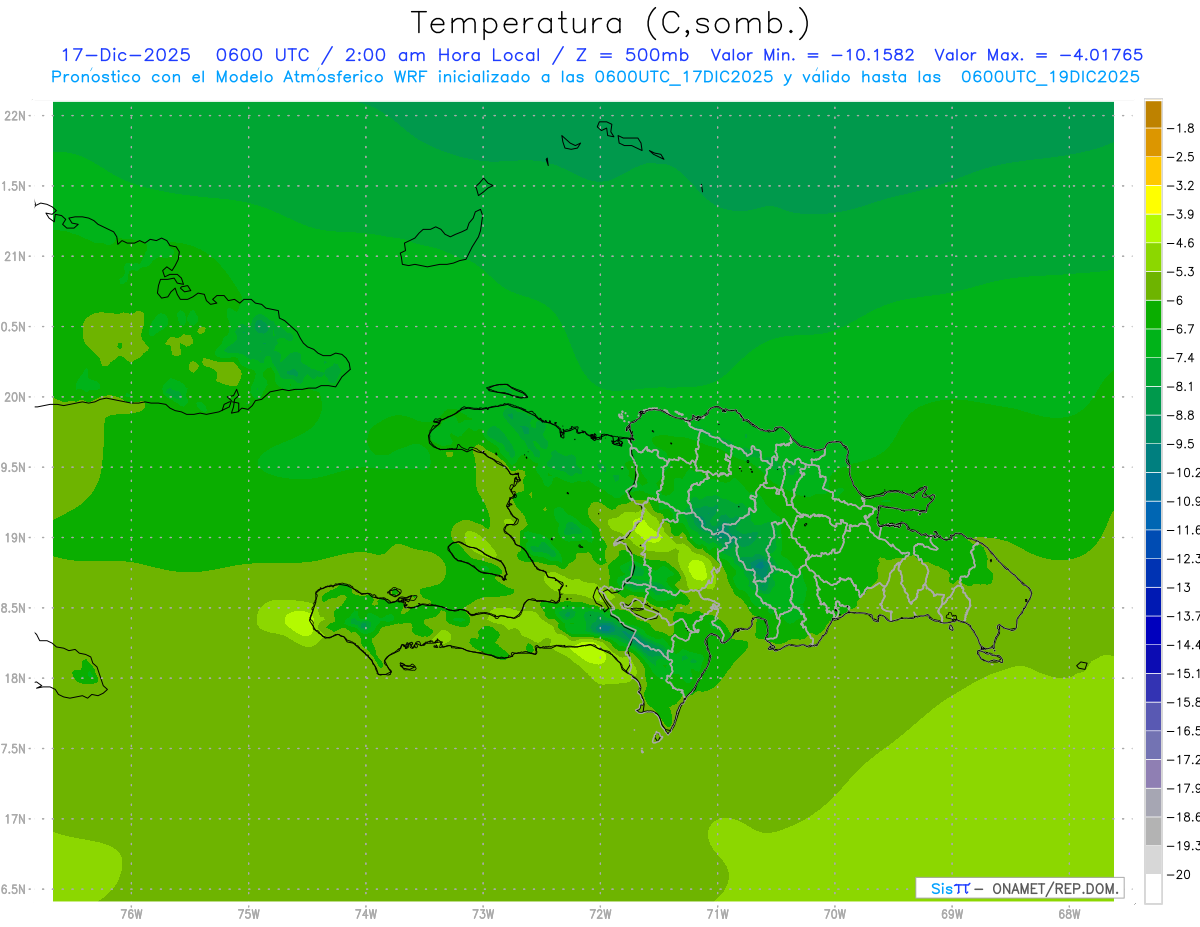Click the '75W' longitude label
This screenshot has height=927, width=1200.
(249, 914)
